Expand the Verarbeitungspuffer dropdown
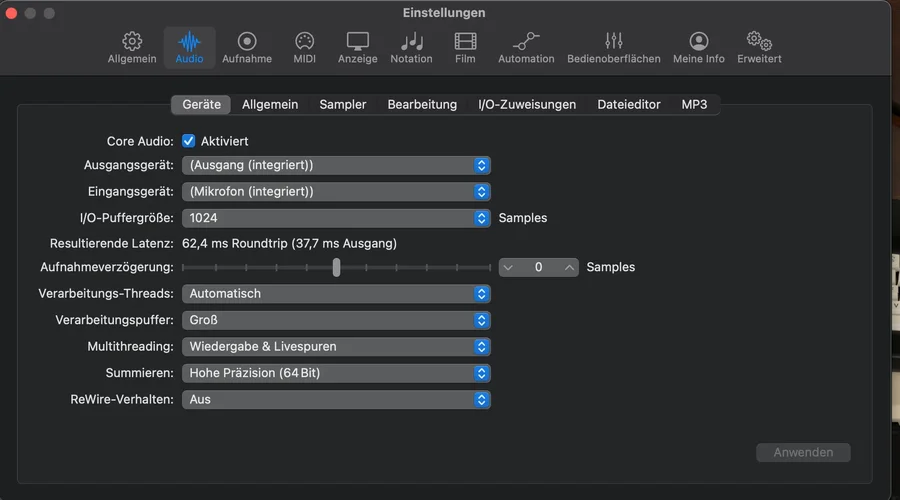Image resolution: width=900 pixels, height=500 pixels. [x=336, y=320]
